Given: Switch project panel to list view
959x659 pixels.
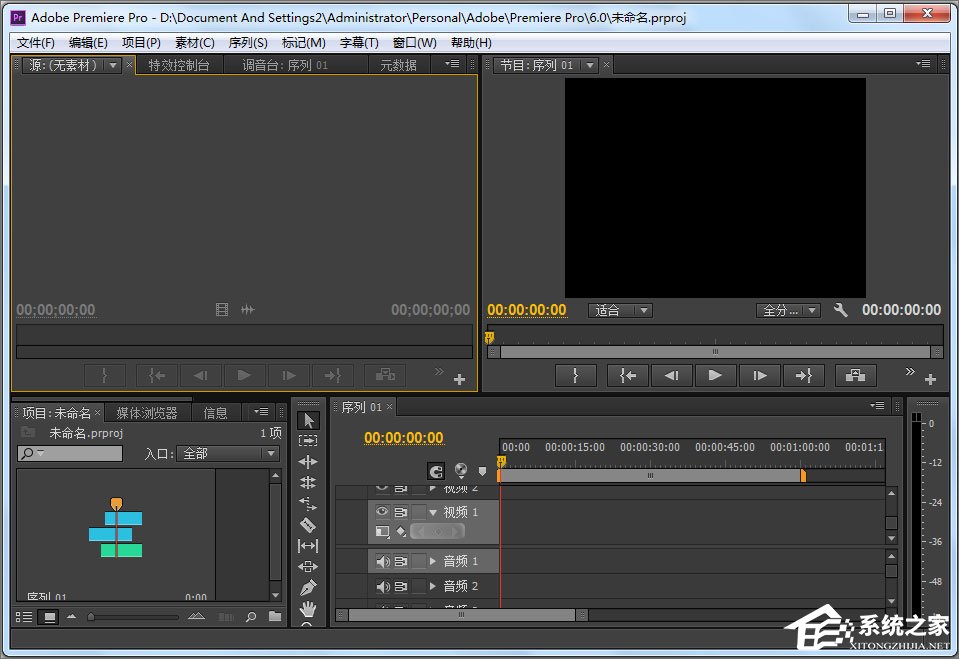Looking at the screenshot, I should [x=24, y=617].
